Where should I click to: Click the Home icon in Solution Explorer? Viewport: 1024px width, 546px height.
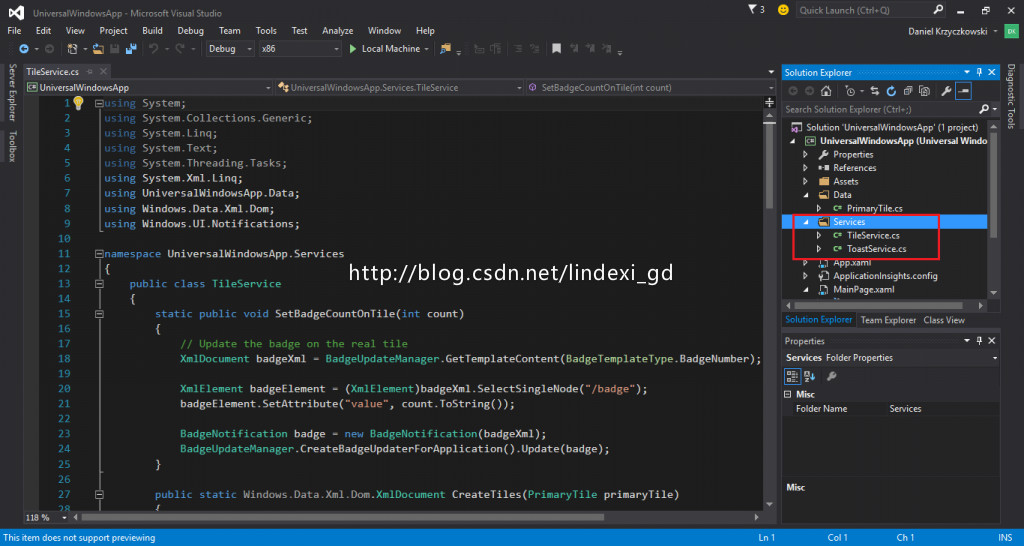(x=826, y=91)
